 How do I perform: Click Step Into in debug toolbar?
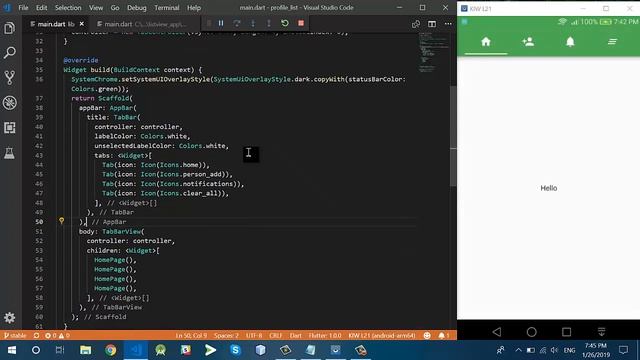pyautogui.click(x=253, y=23)
